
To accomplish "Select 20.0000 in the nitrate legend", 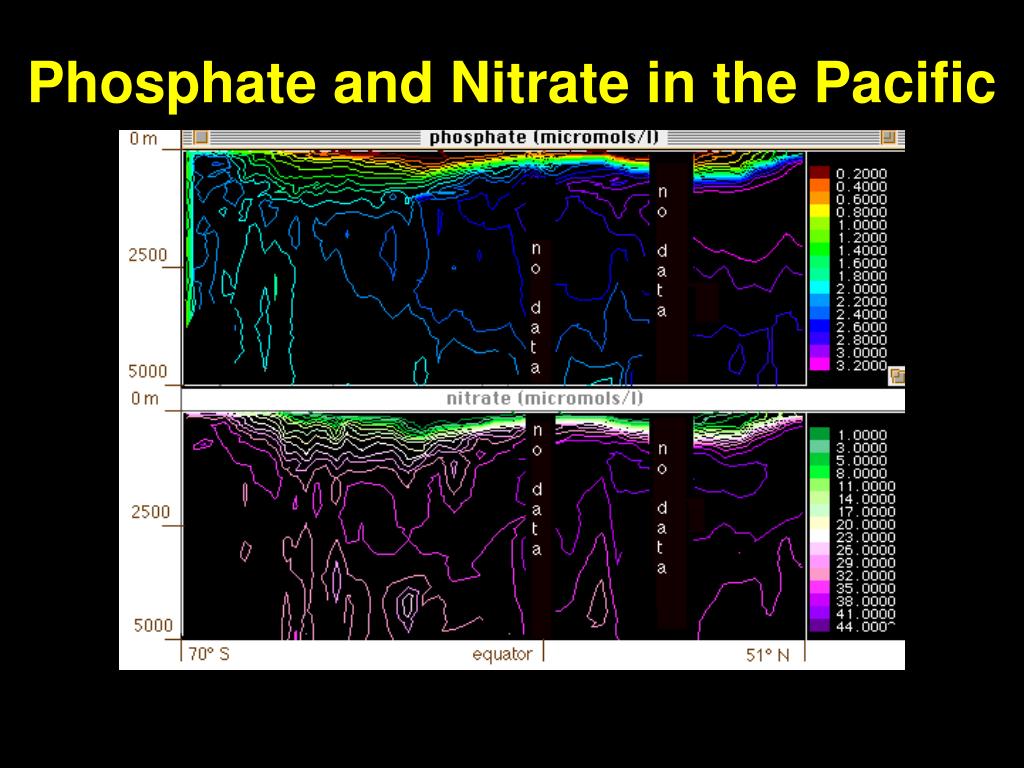I will pos(866,524).
